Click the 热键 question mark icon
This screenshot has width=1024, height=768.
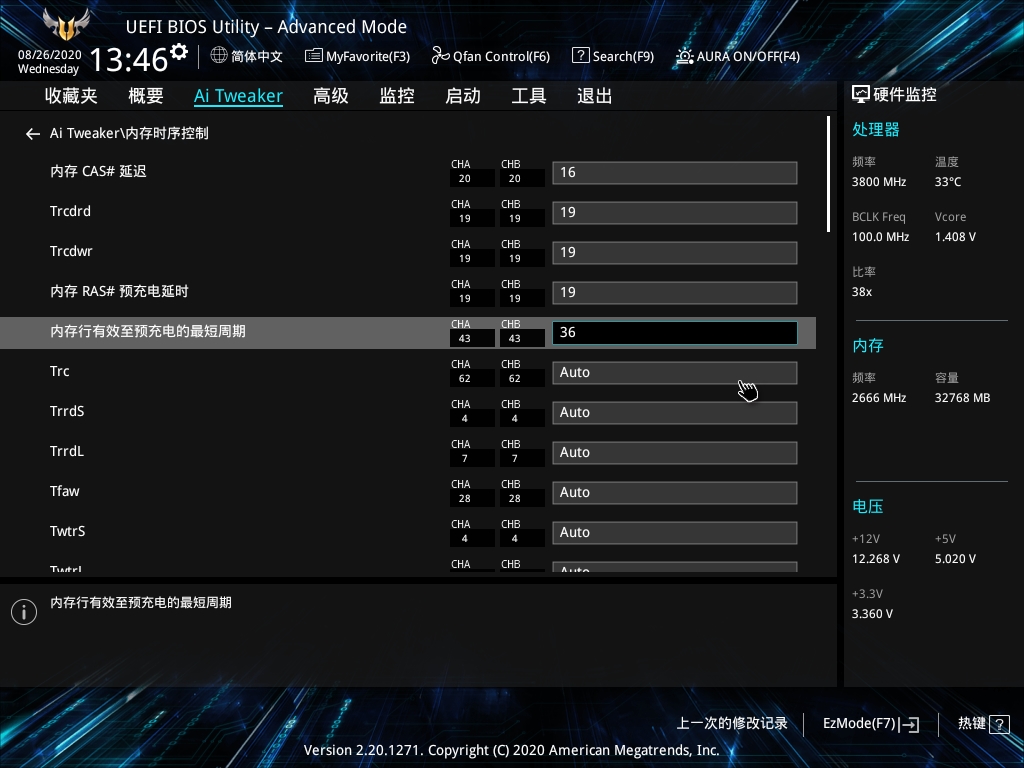pos(999,724)
